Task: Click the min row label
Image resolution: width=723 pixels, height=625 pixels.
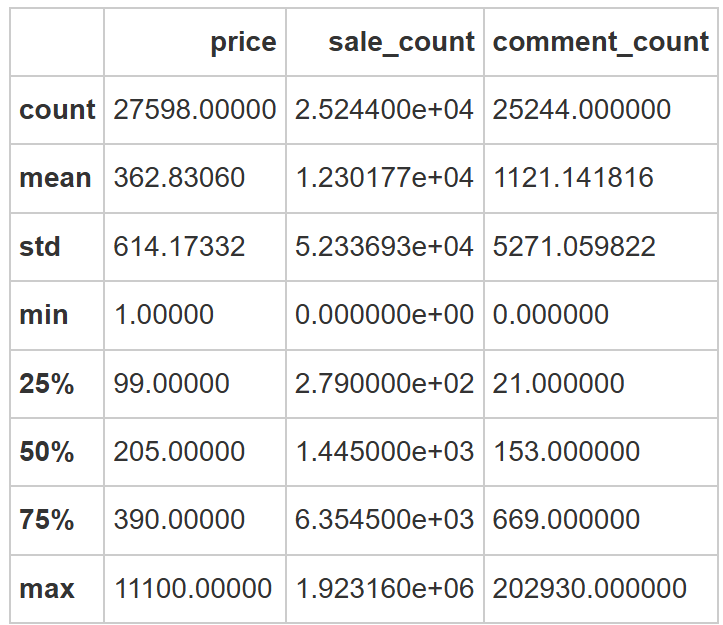Action: (44, 315)
